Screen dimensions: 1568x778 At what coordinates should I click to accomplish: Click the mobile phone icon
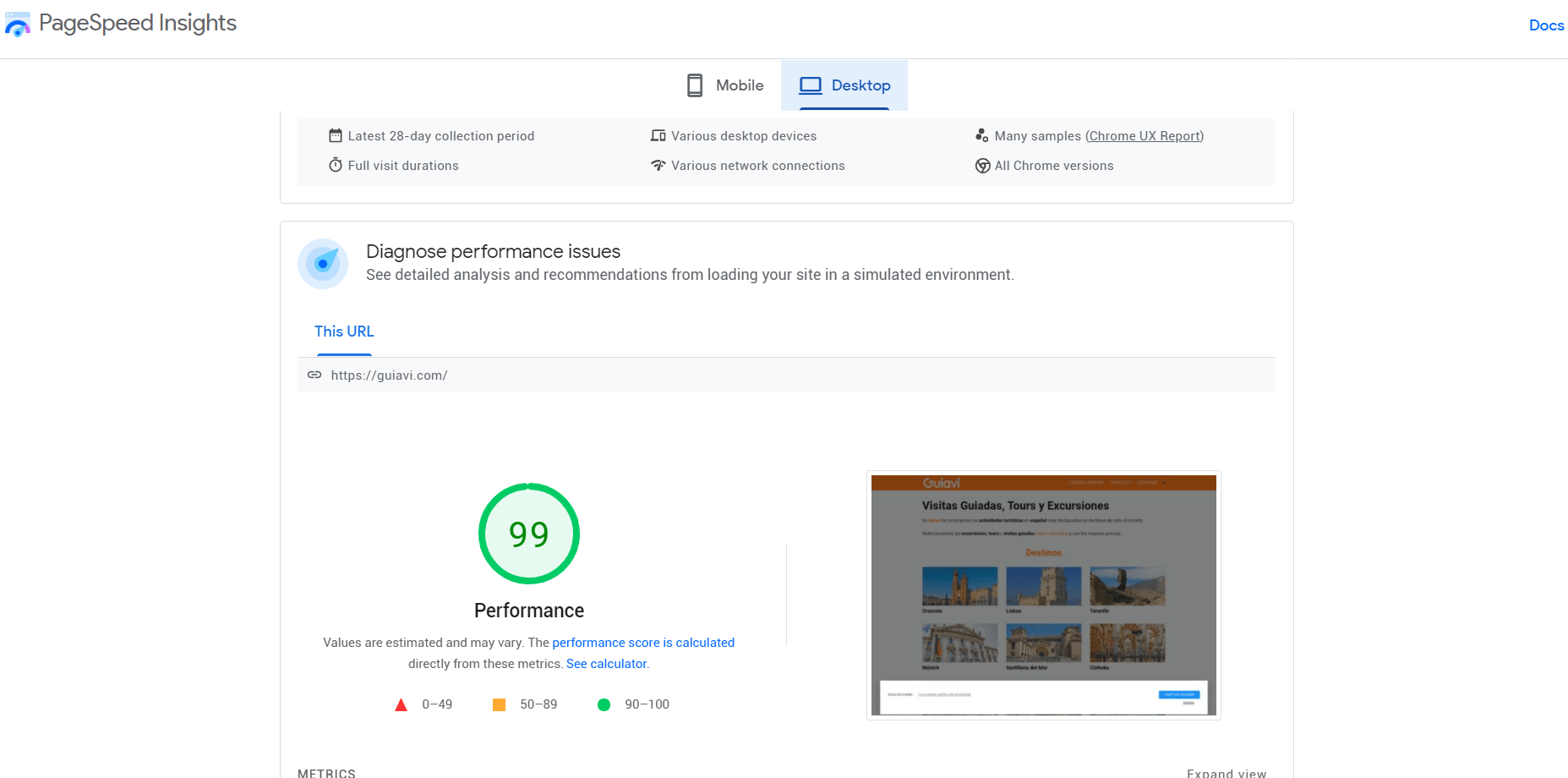click(x=695, y=85)
